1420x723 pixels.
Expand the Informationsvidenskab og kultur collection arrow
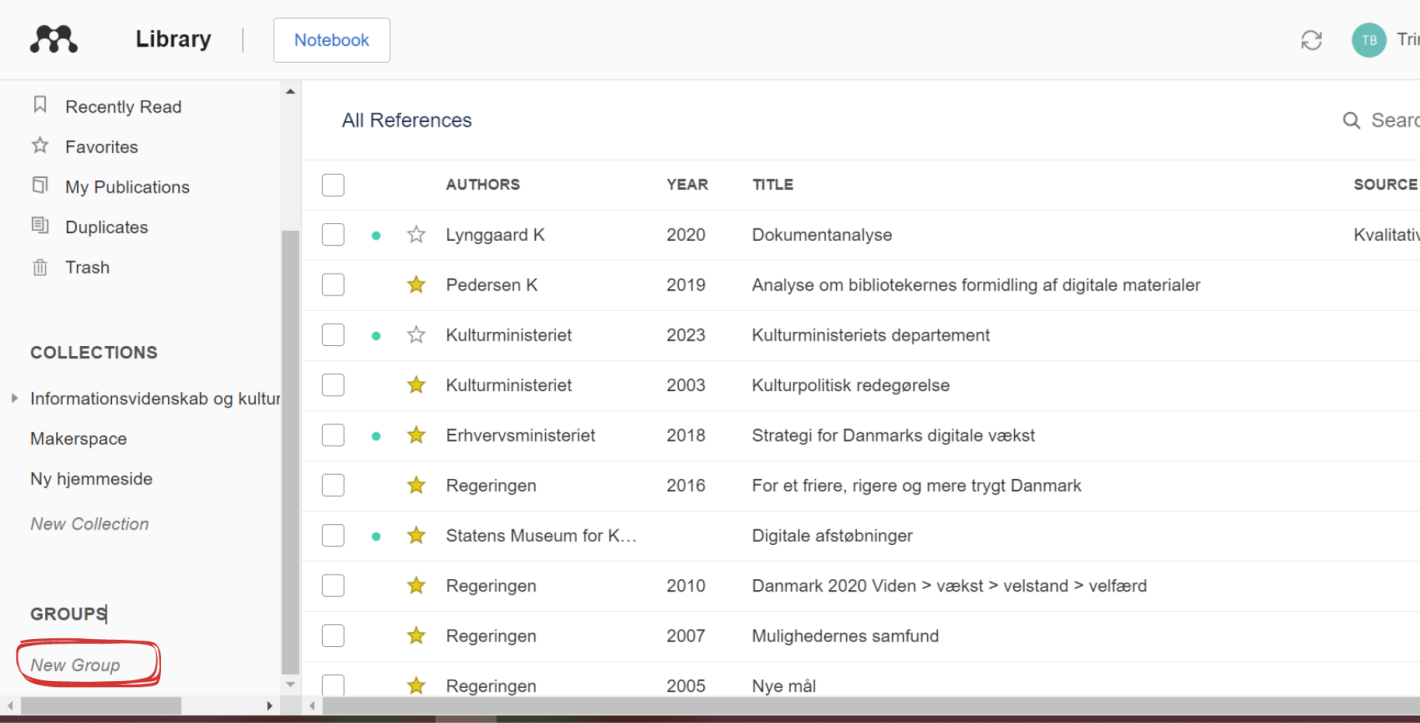(14, 398)
